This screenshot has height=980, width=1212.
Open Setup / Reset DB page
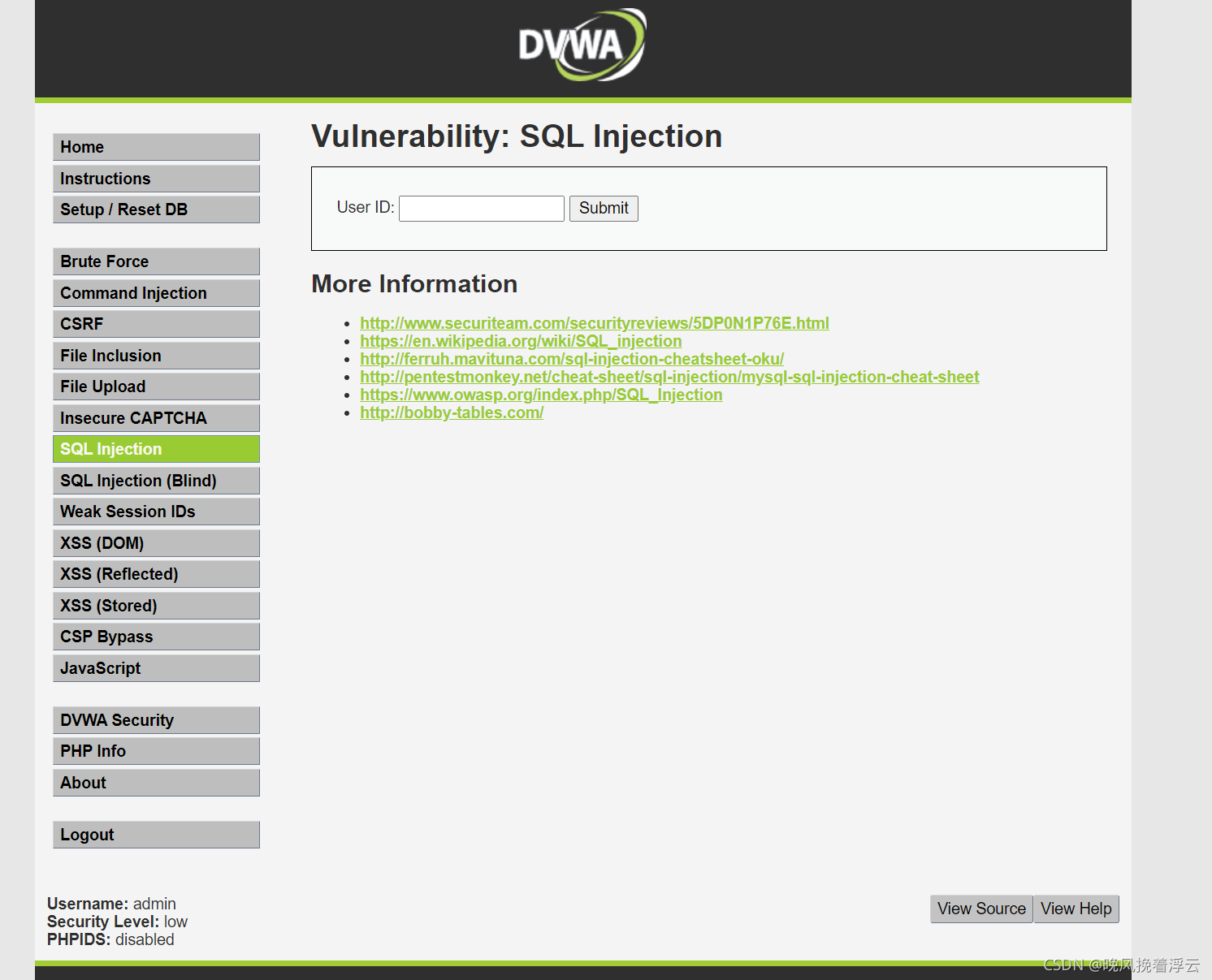pos(156,209)
